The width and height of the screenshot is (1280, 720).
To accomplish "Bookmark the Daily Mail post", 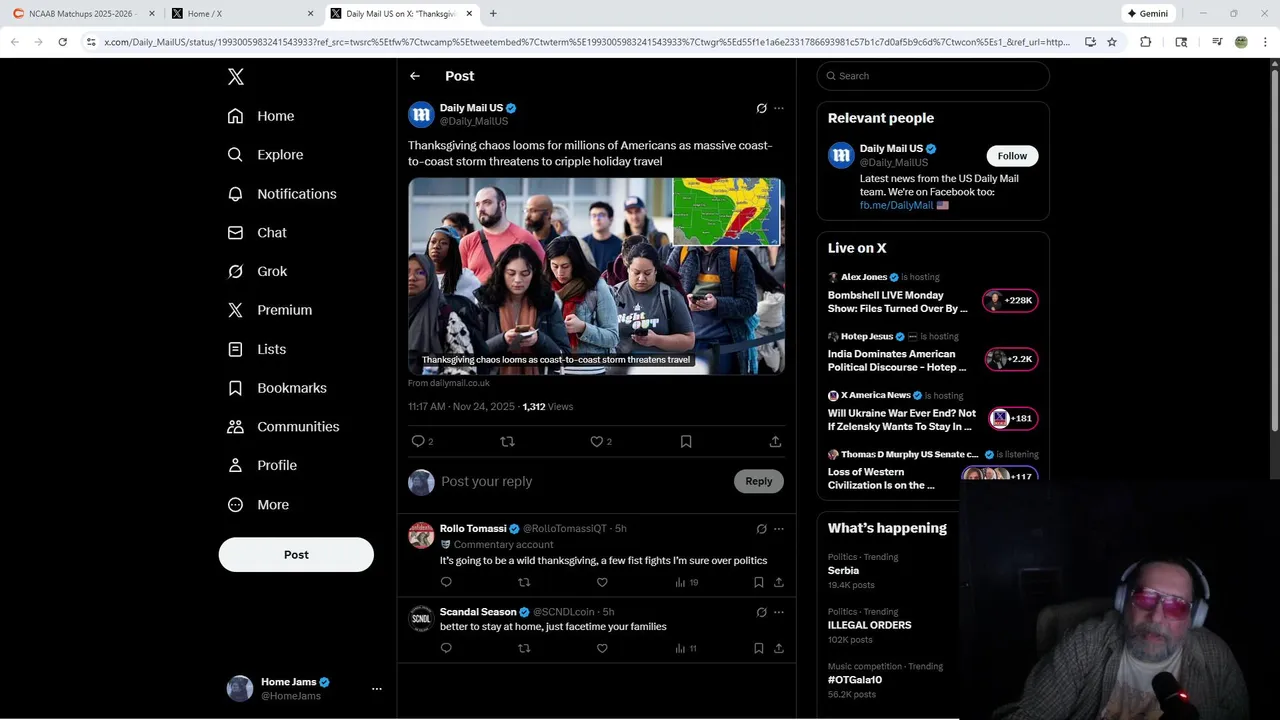I will click(686, 441).
